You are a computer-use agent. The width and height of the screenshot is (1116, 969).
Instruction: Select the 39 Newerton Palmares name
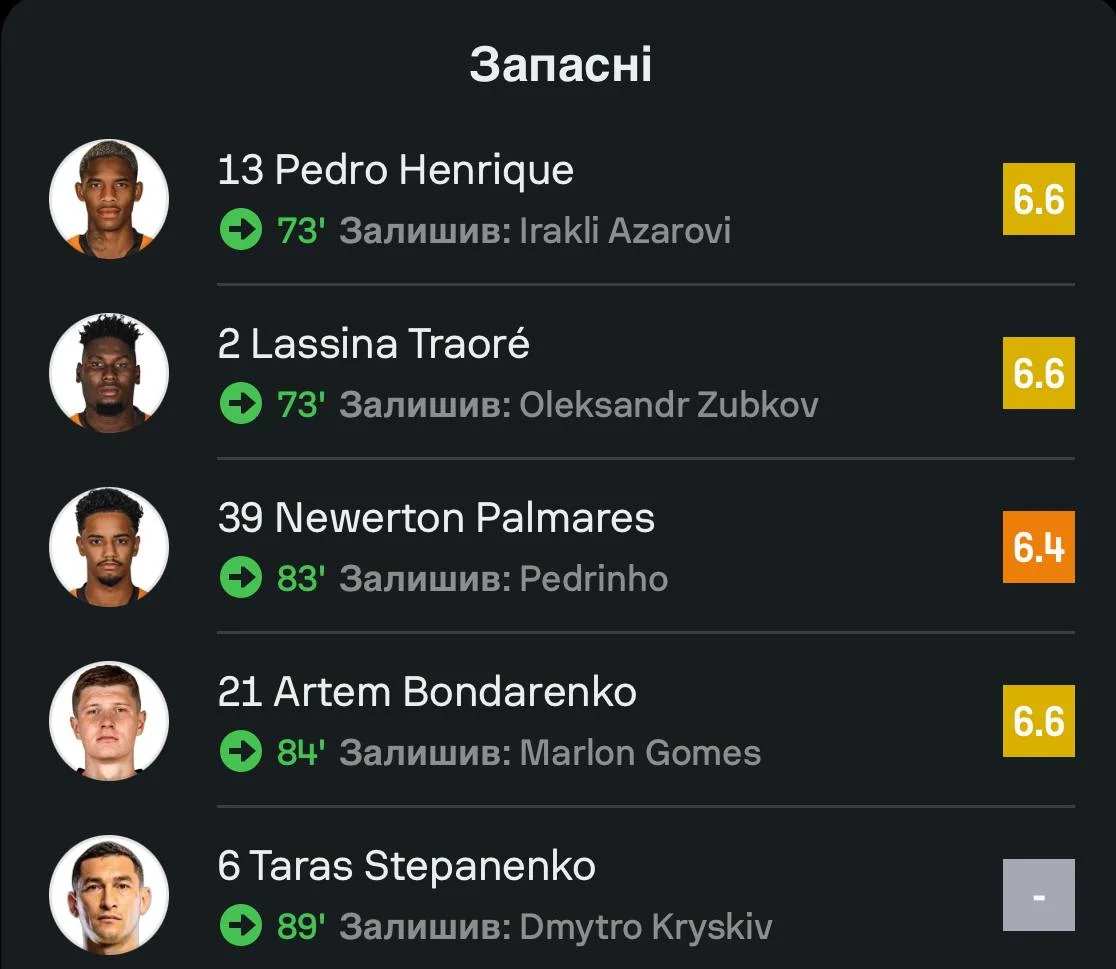(x=436, y=518)
